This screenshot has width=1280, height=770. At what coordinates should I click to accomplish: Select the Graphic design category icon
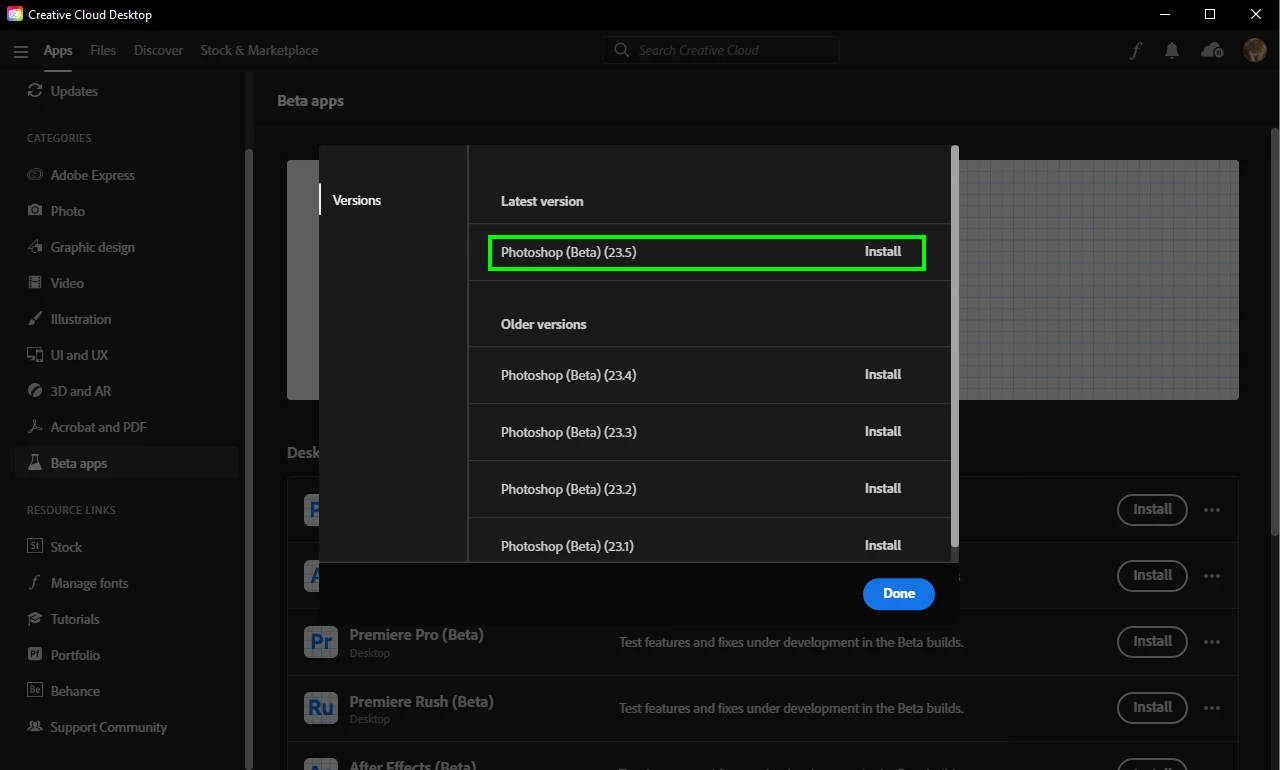click(35, 247)
